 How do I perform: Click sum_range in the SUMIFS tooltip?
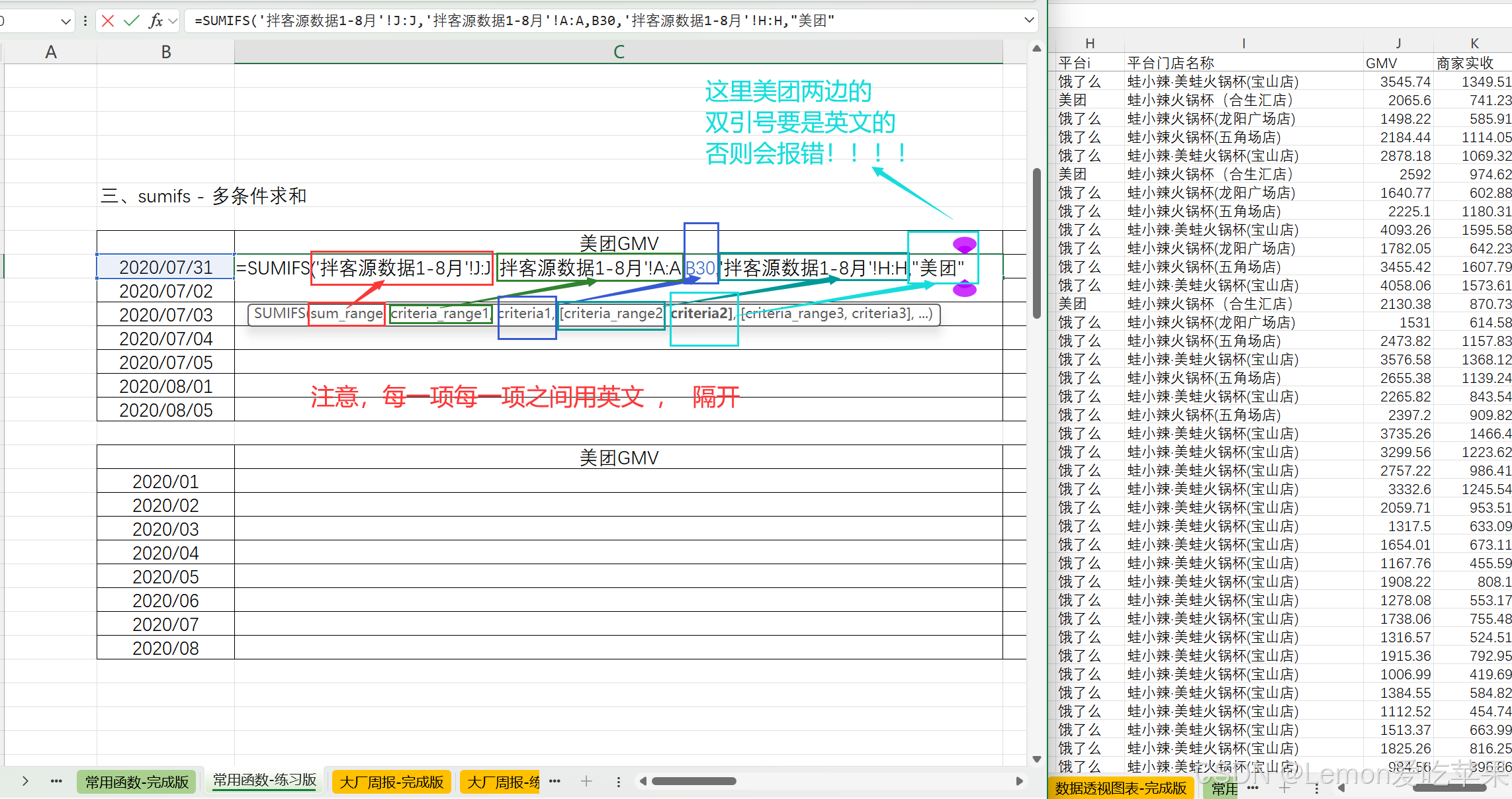[347, 314]
